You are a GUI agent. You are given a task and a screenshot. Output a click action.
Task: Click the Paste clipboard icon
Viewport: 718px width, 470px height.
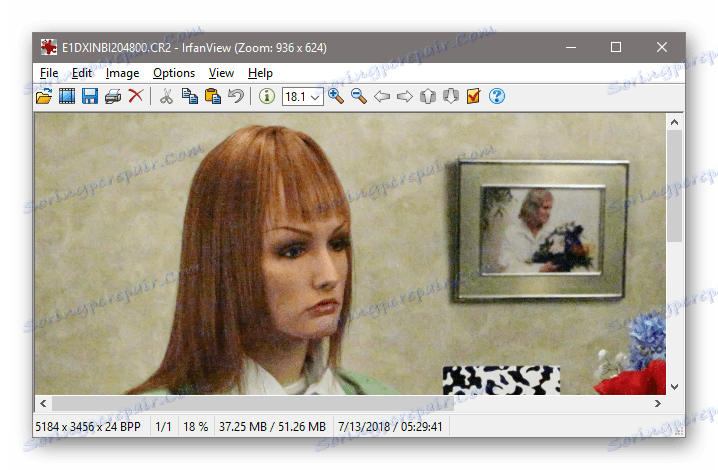tap(213, 96)
